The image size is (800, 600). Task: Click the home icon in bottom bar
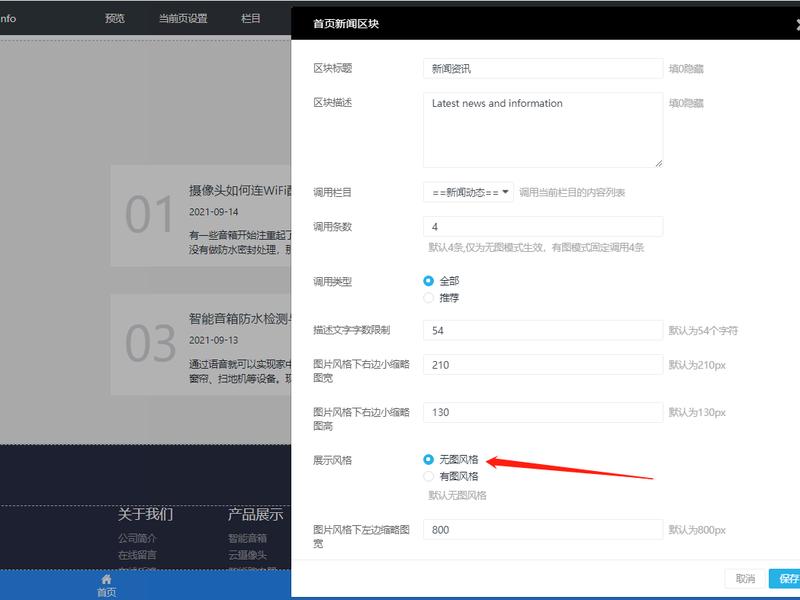[107, 579]
